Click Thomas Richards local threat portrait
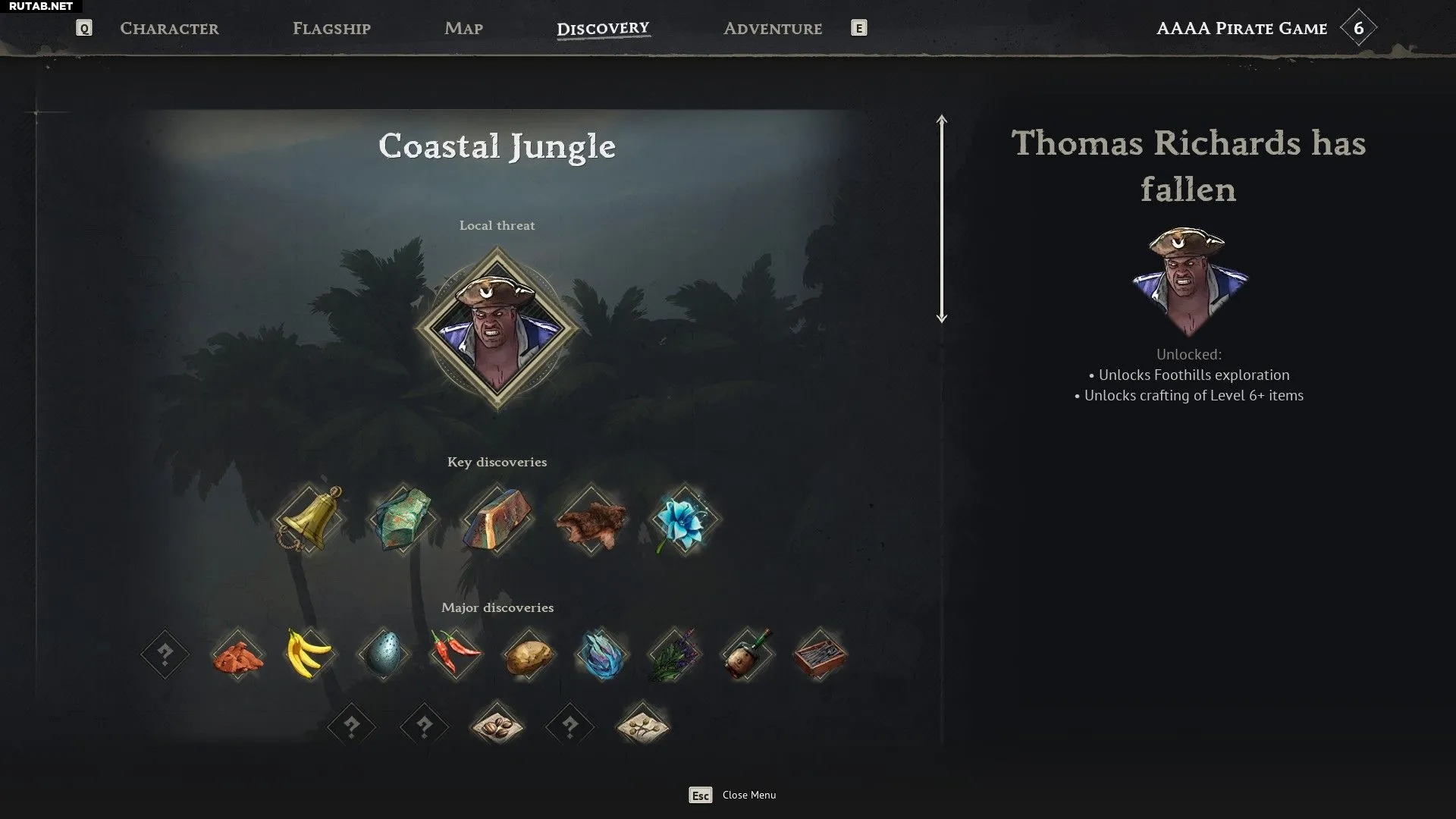The image size is (1456, 819). (x=497, y=328)
